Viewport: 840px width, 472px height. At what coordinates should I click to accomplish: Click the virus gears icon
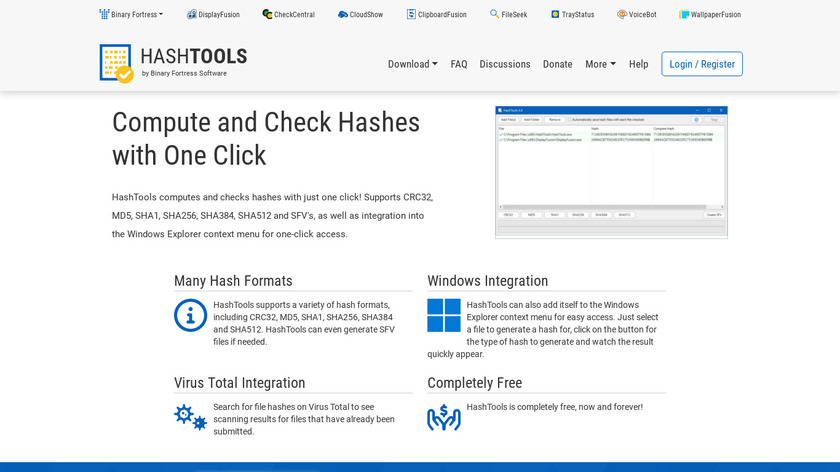click(190, 417)
